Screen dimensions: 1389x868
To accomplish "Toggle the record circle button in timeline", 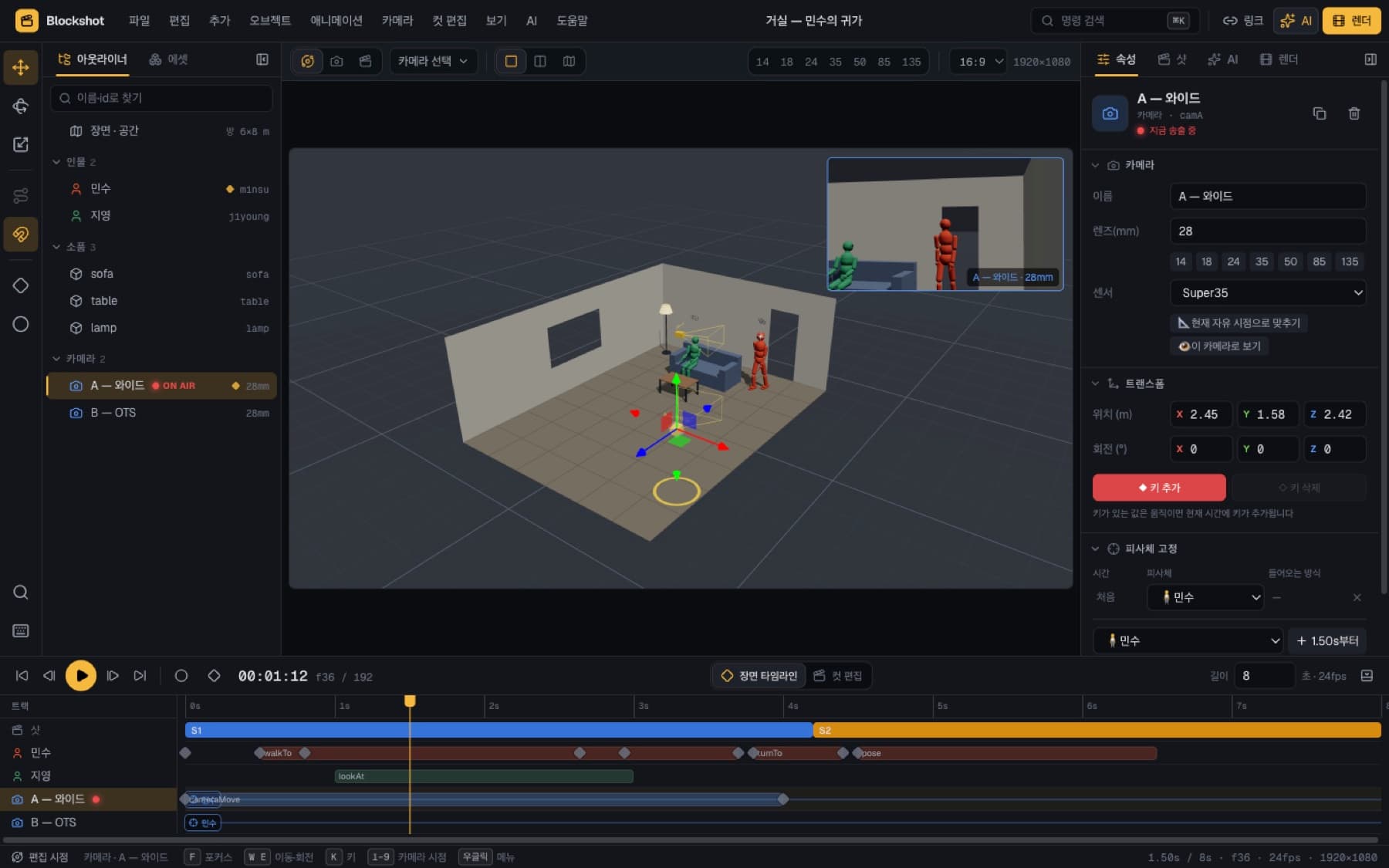I will (x=181, y=676).
